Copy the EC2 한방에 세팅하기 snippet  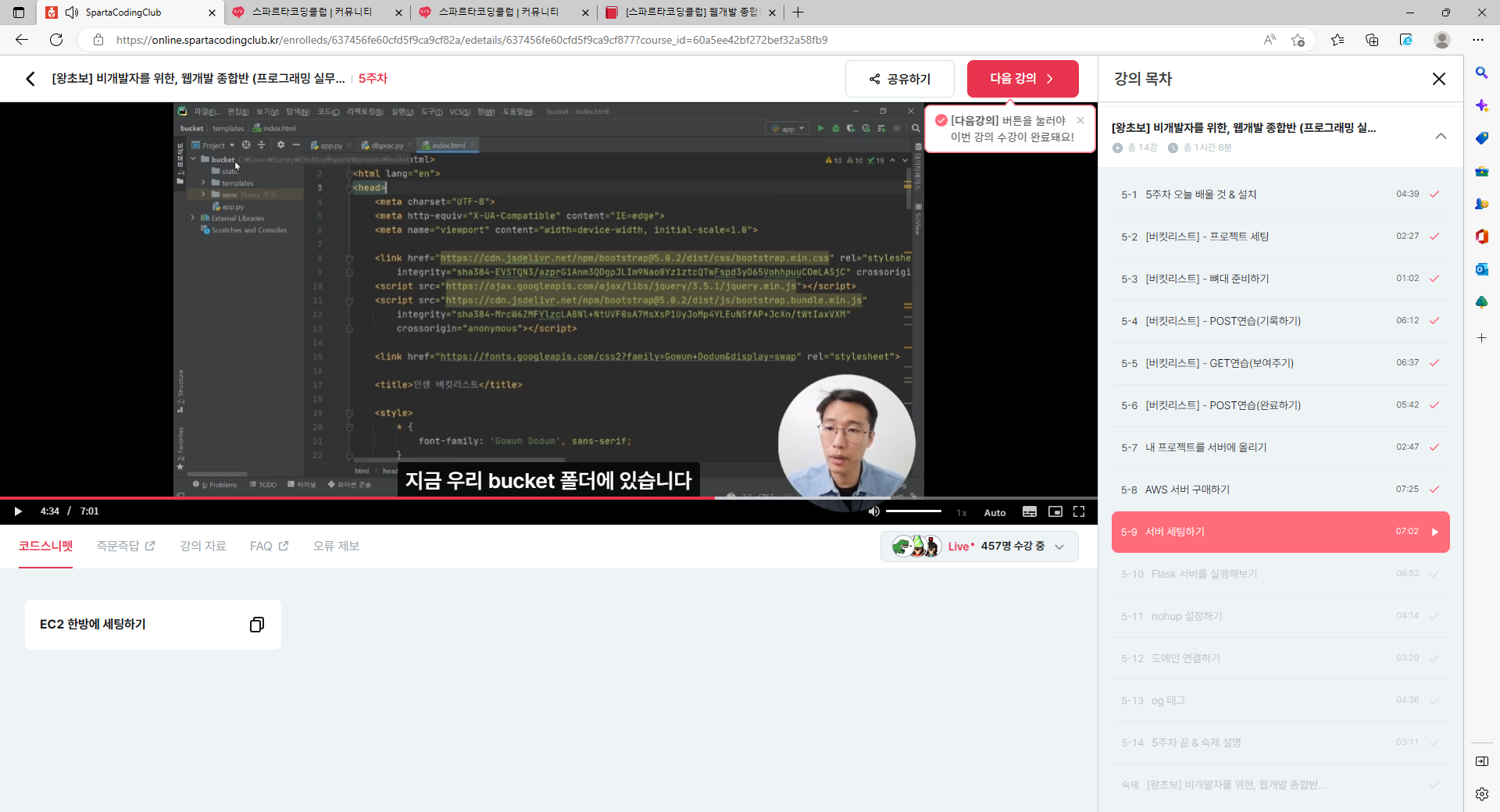tap(257, 625)
